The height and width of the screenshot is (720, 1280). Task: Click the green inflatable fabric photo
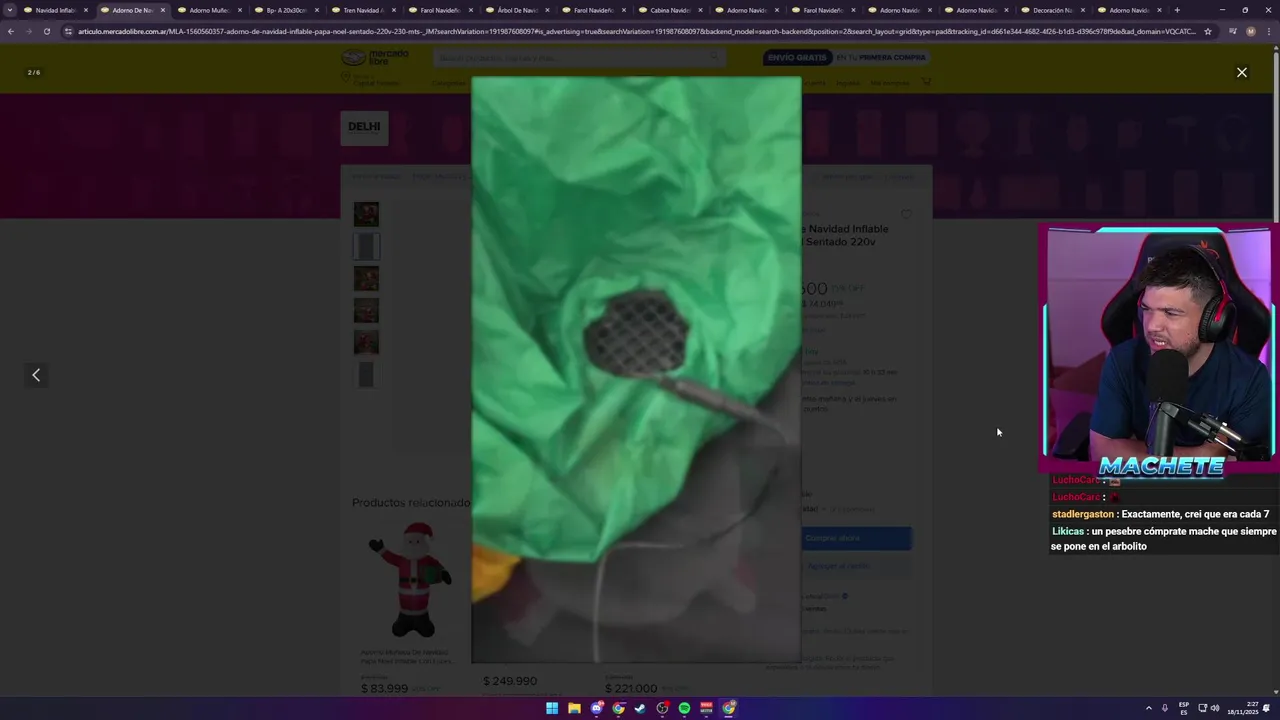tap(636, 369)
